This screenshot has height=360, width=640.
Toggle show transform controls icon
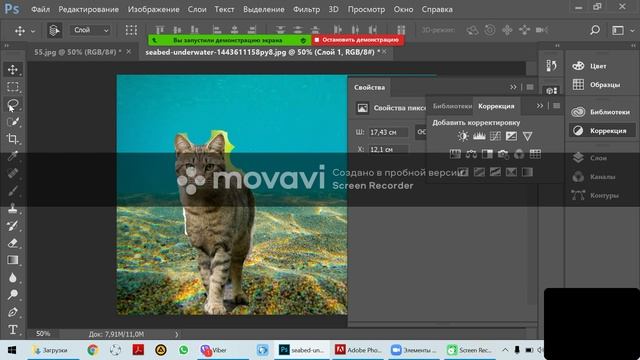[131, 30]
